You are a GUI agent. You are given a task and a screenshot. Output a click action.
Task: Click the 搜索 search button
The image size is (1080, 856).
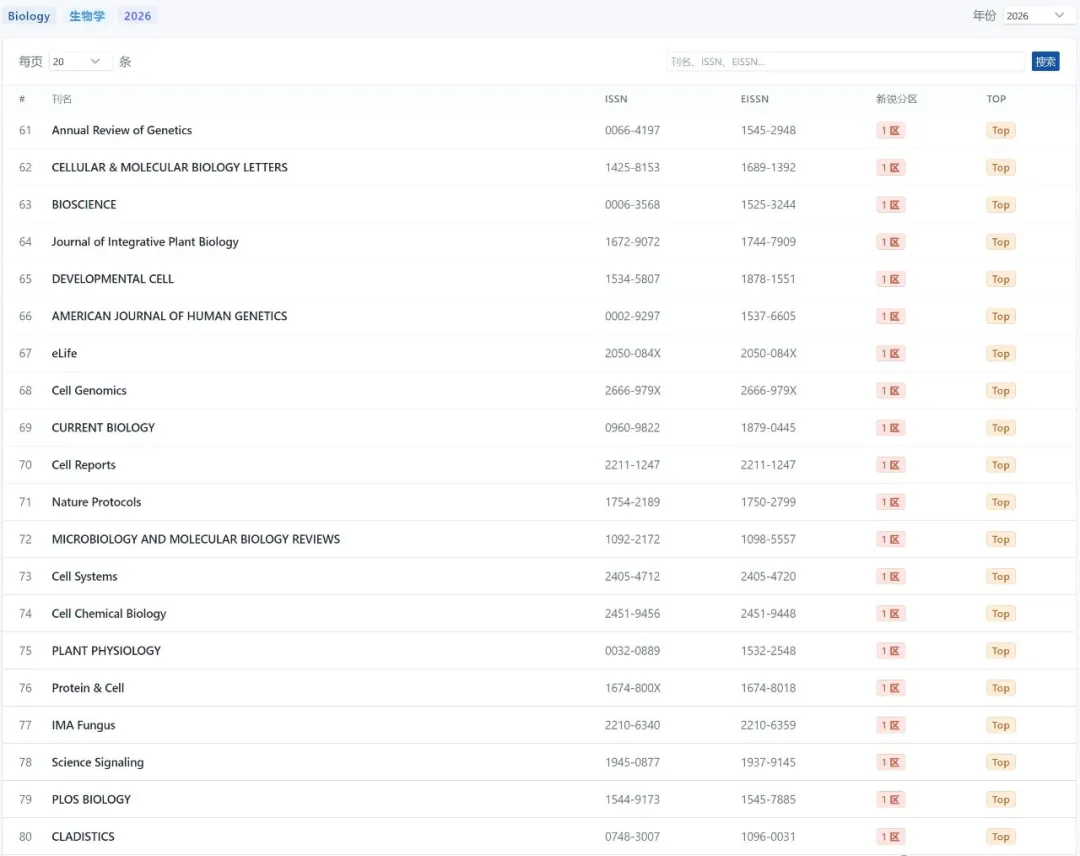1045,62
